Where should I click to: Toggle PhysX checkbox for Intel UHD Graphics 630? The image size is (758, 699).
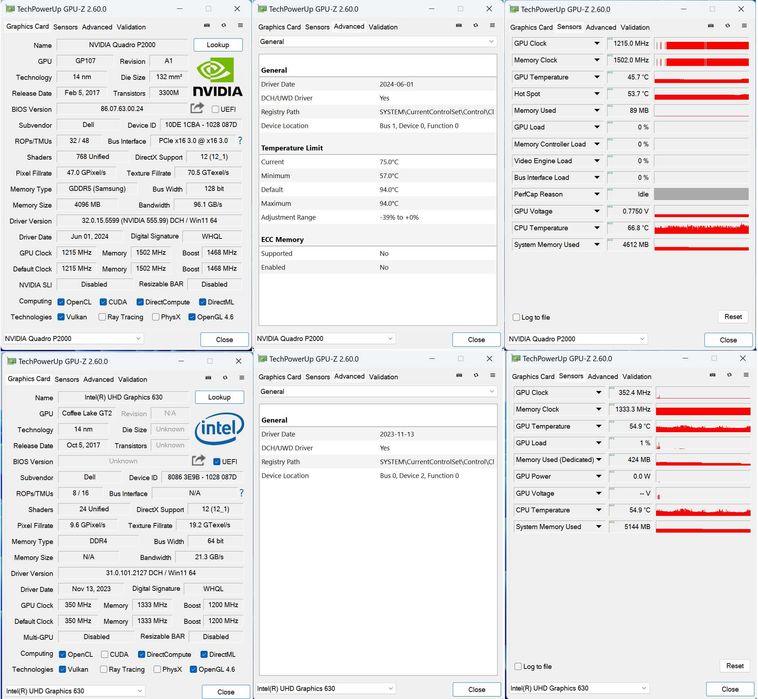click(157, 670)
